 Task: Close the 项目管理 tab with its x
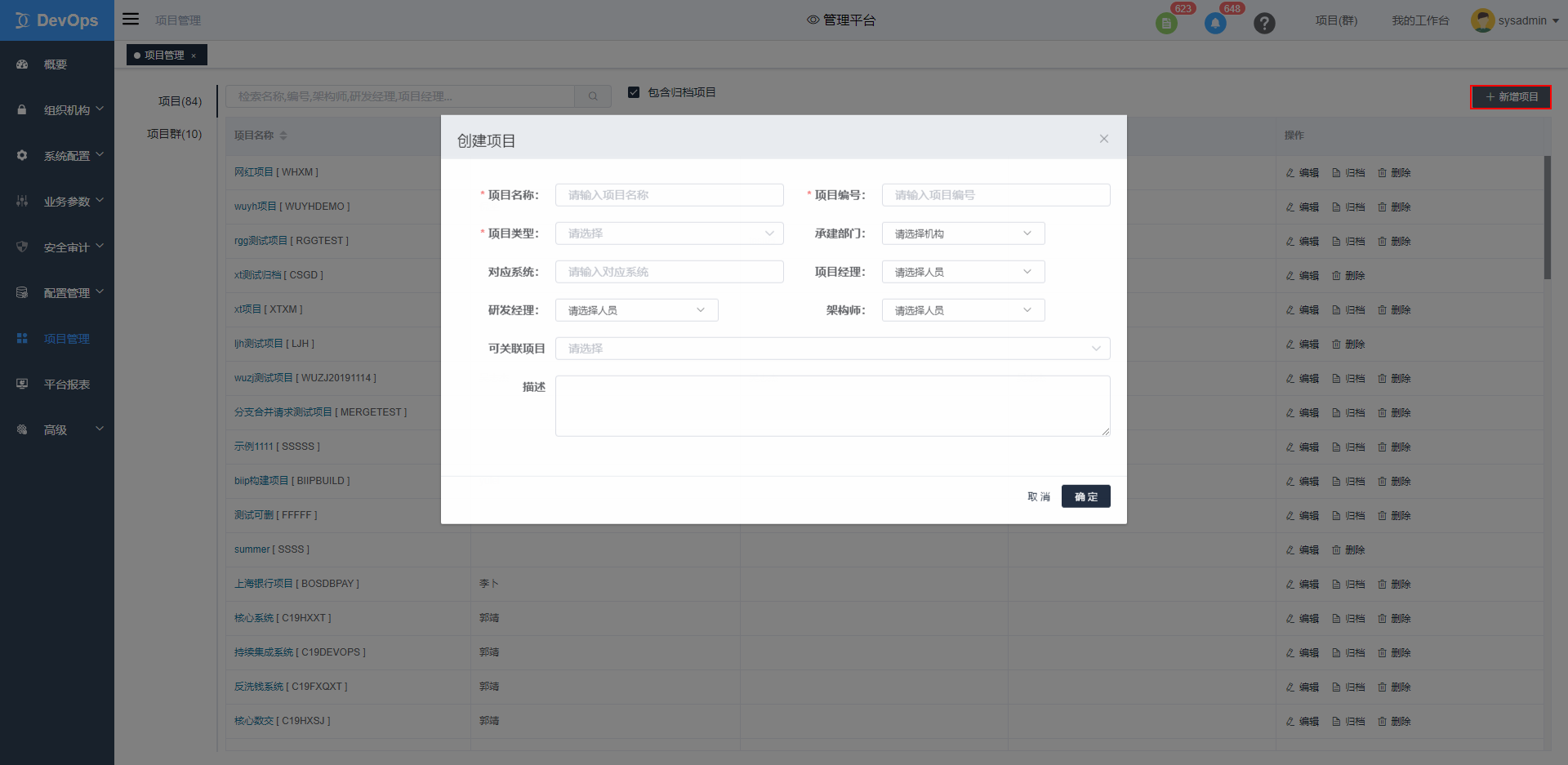tap(194, 56)
